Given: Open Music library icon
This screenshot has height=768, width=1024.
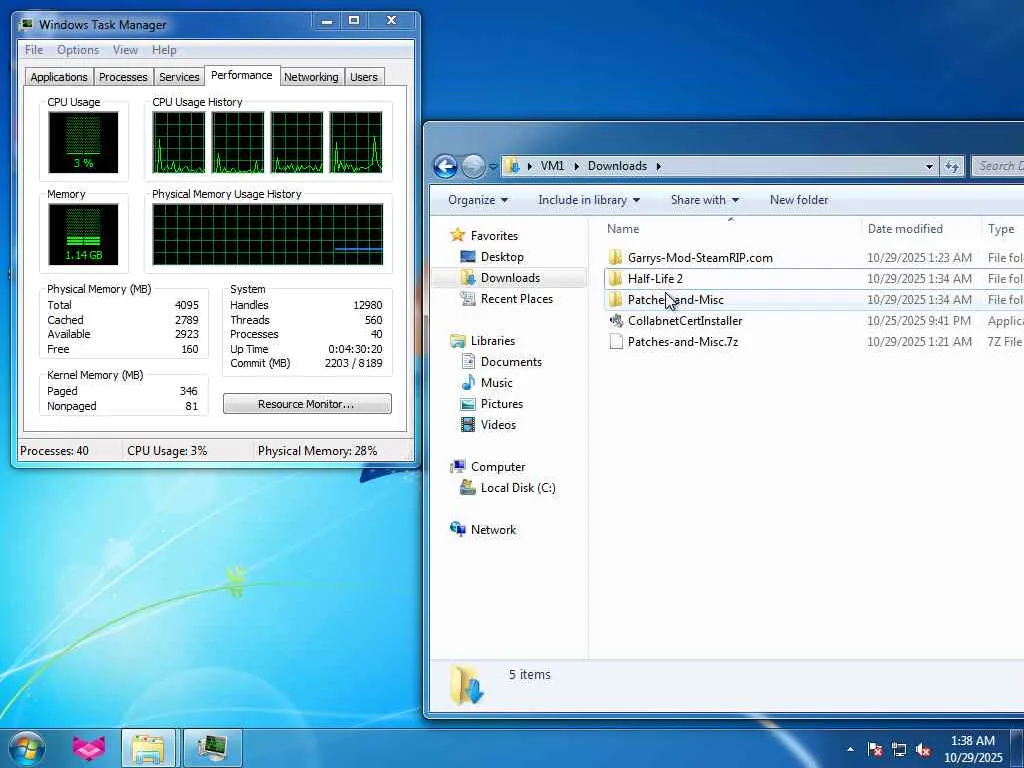Looking at the screenshot, I should [x=468, y=383].
